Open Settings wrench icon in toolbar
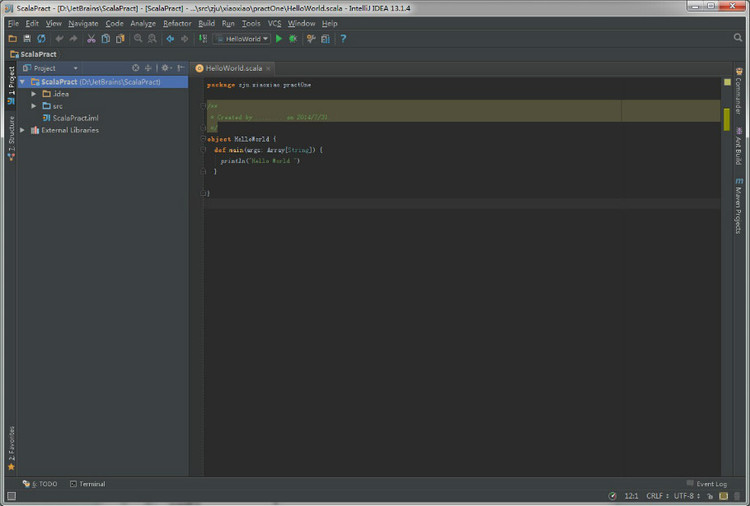Screen dimensions: 750x506 pos(311,39)
